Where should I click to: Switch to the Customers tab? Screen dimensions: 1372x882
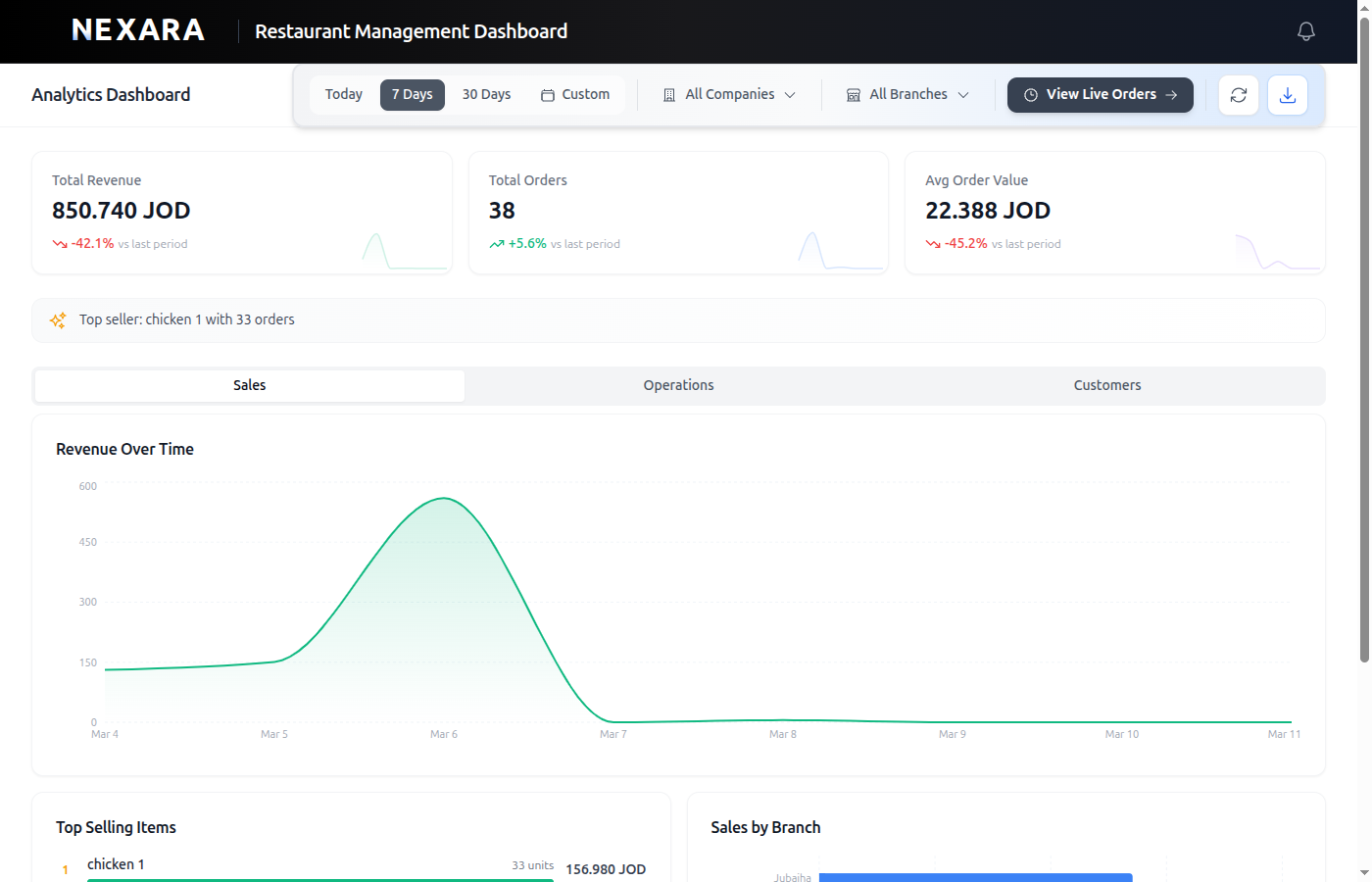tap(1107, 385)
